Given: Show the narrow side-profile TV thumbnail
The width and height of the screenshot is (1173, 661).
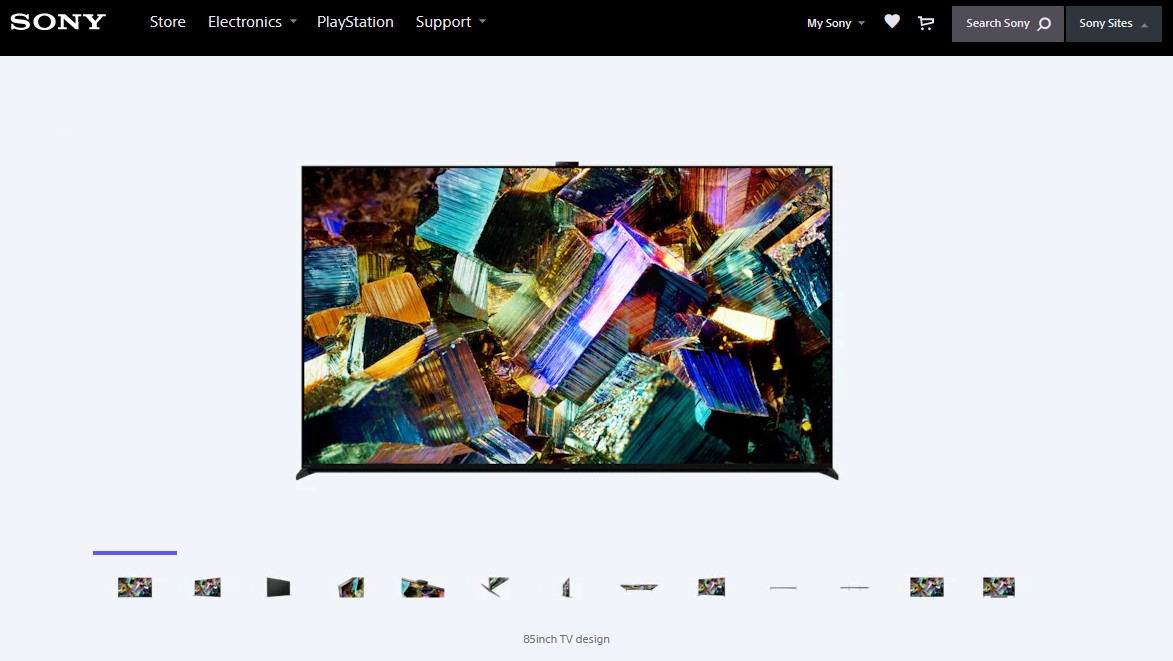Looking at the screenshot, I should (x=566, y=588).
